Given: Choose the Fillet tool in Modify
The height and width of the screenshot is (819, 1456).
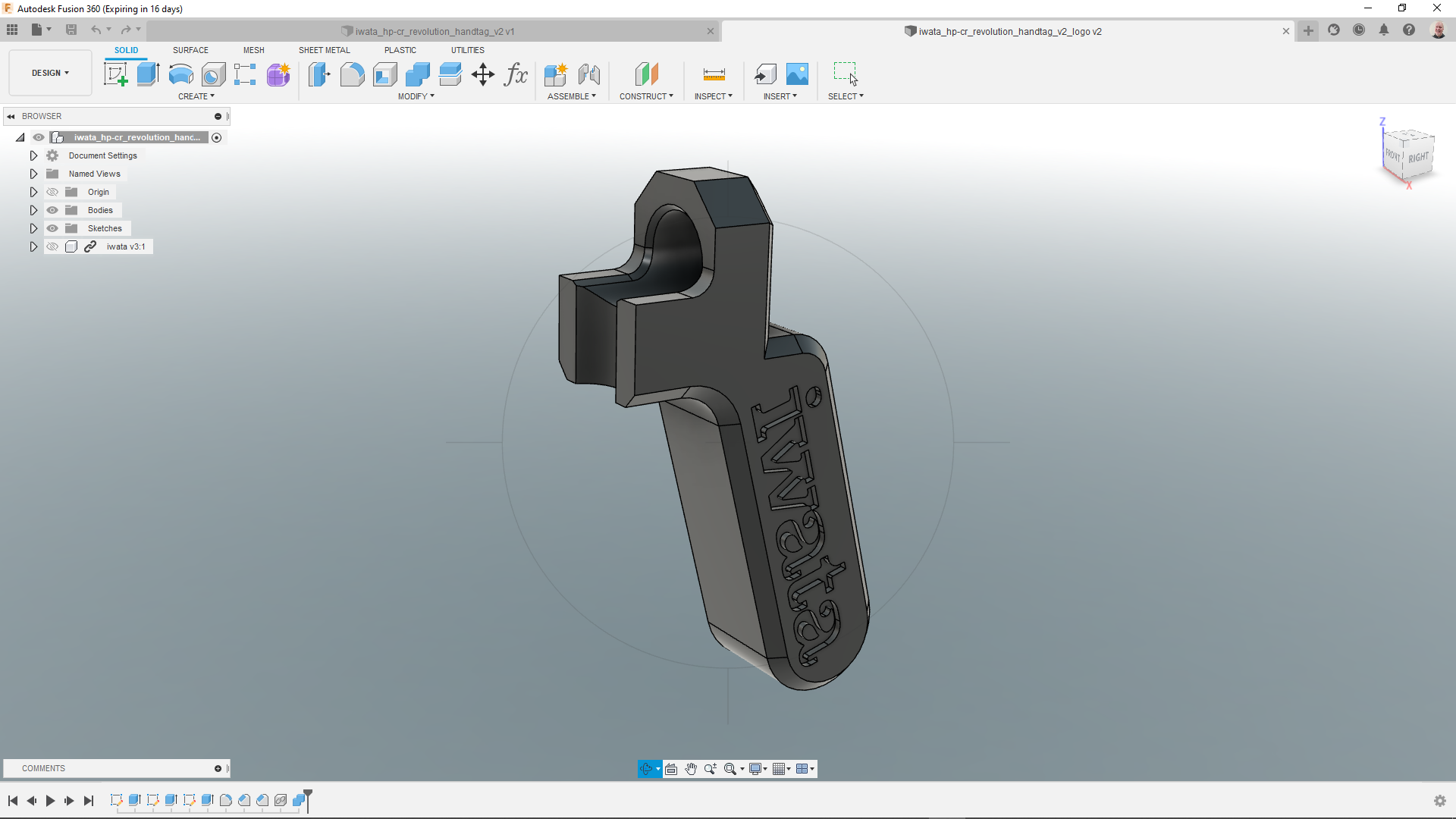Looking at the screenshot, I should pyautogui.click(x=352, y=74).
